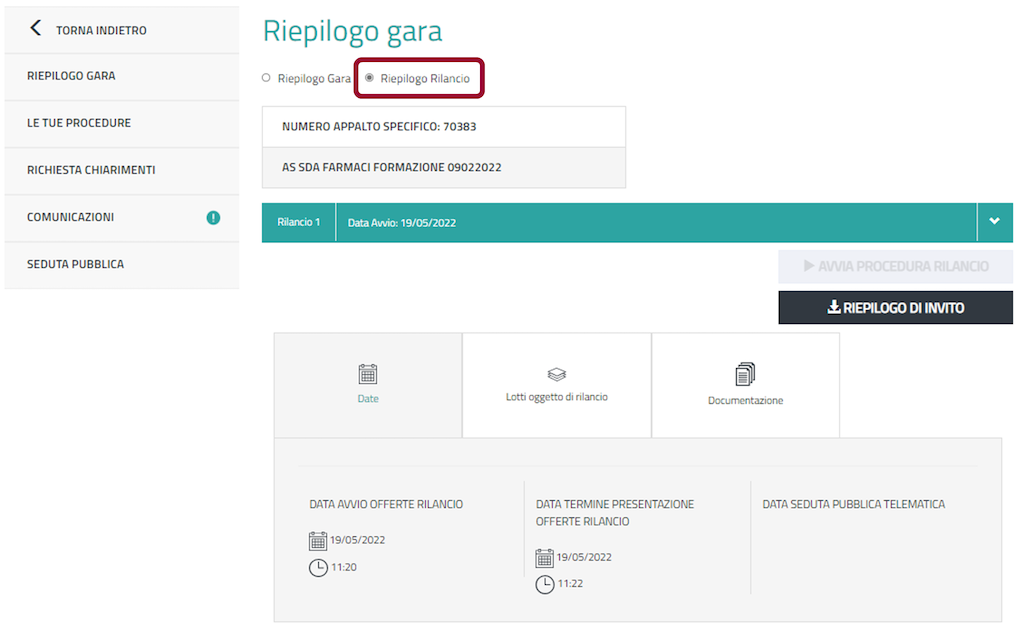Click the Documentazione documents icon
The height and width of the screenshot is (635, 1024).
tap(745, 374)
